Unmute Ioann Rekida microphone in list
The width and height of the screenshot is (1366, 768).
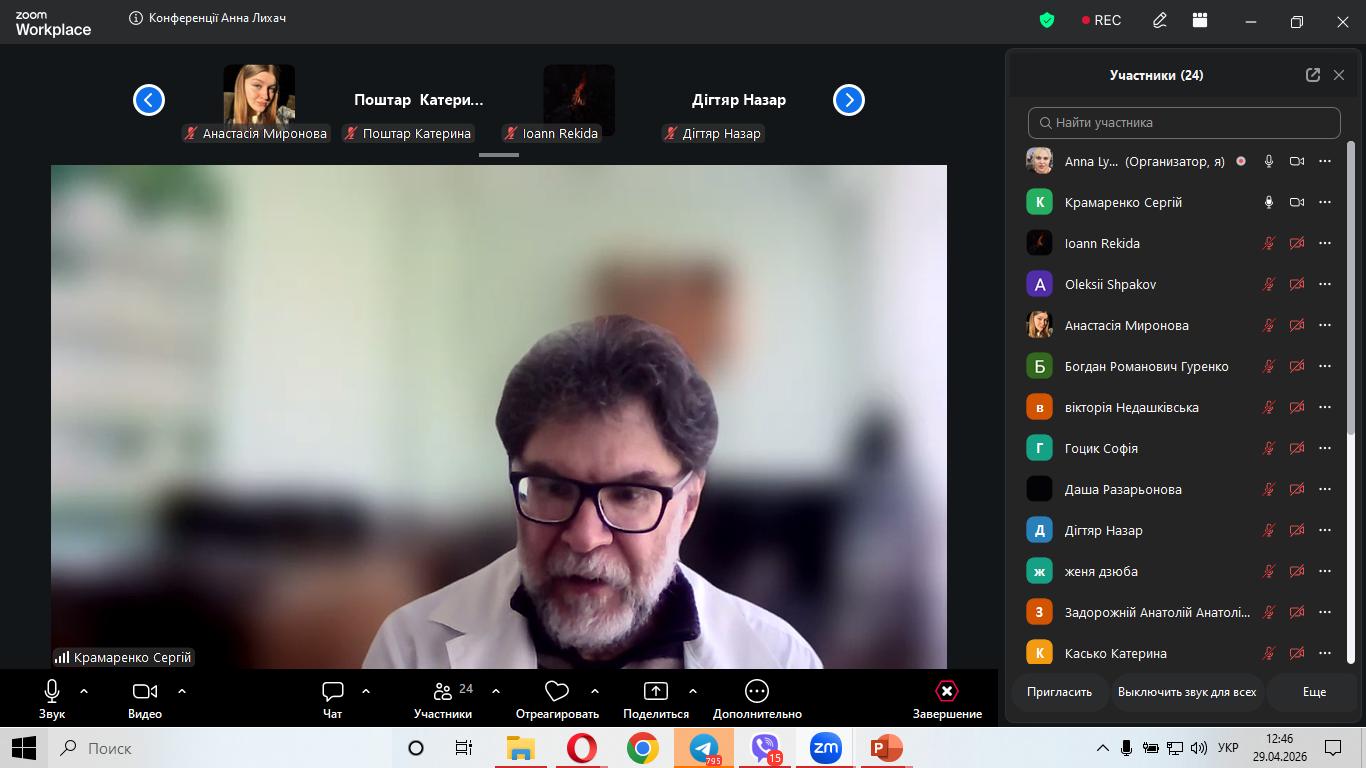[1269, 243]
